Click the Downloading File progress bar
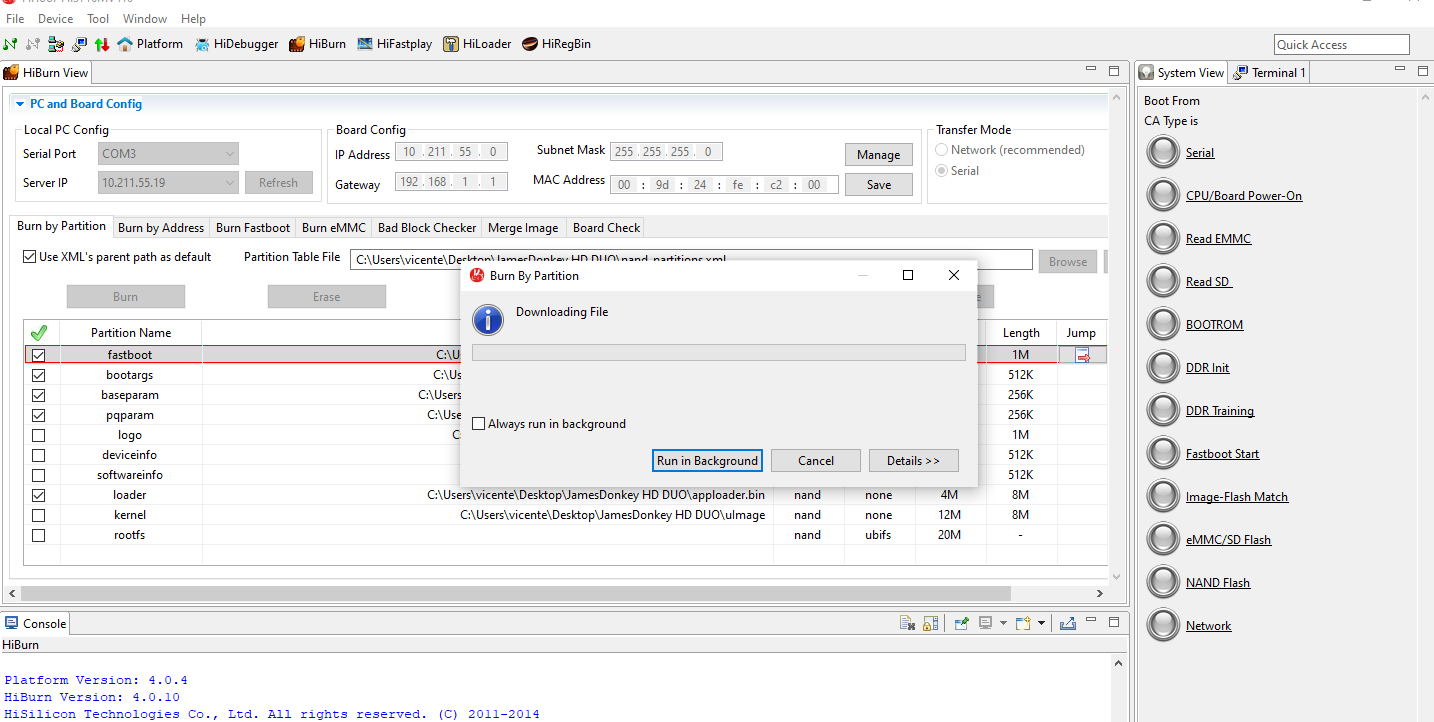The image size is (1434, 722). click(x=718, y=353)
